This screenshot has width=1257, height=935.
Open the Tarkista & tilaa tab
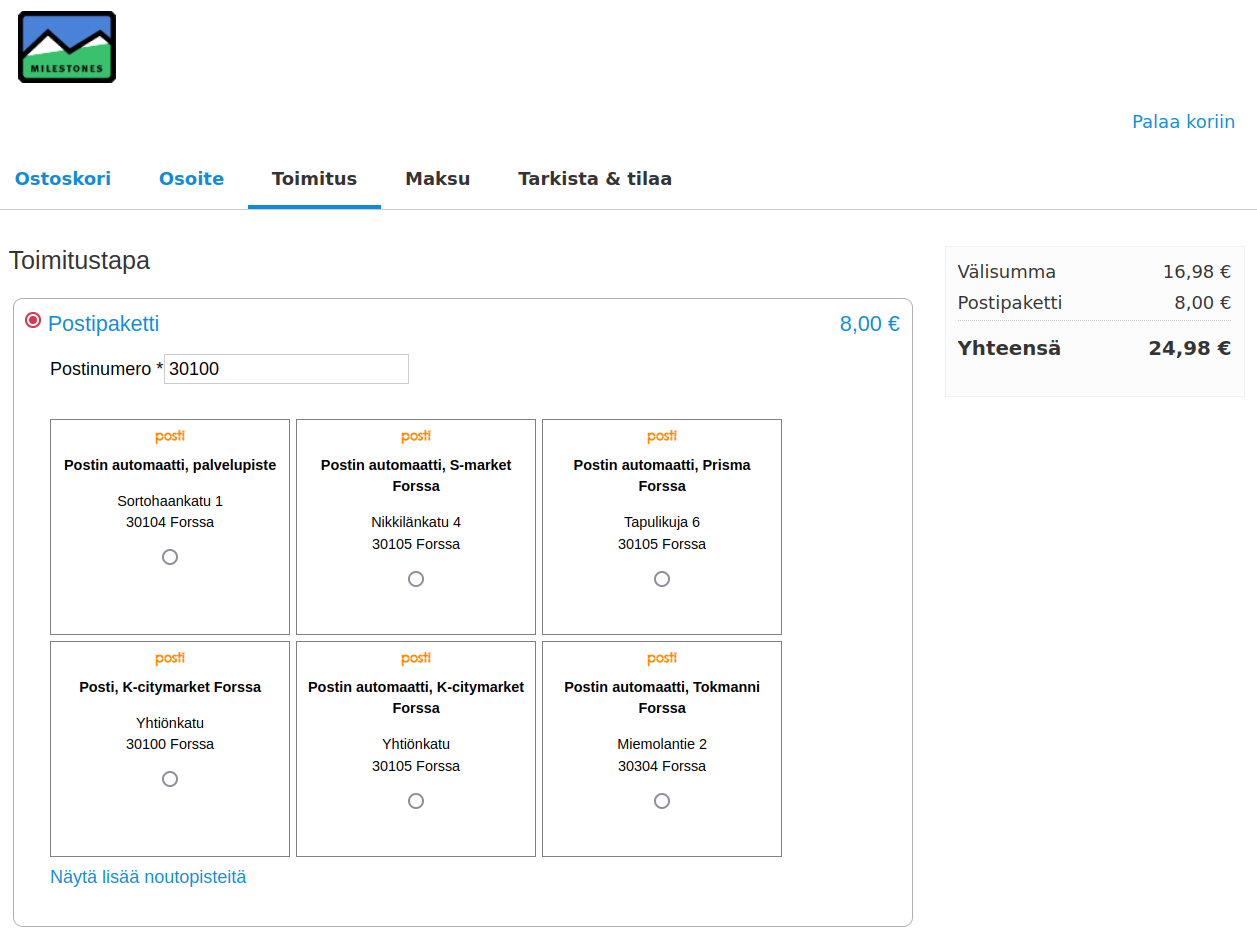click(x=595, y=179)
